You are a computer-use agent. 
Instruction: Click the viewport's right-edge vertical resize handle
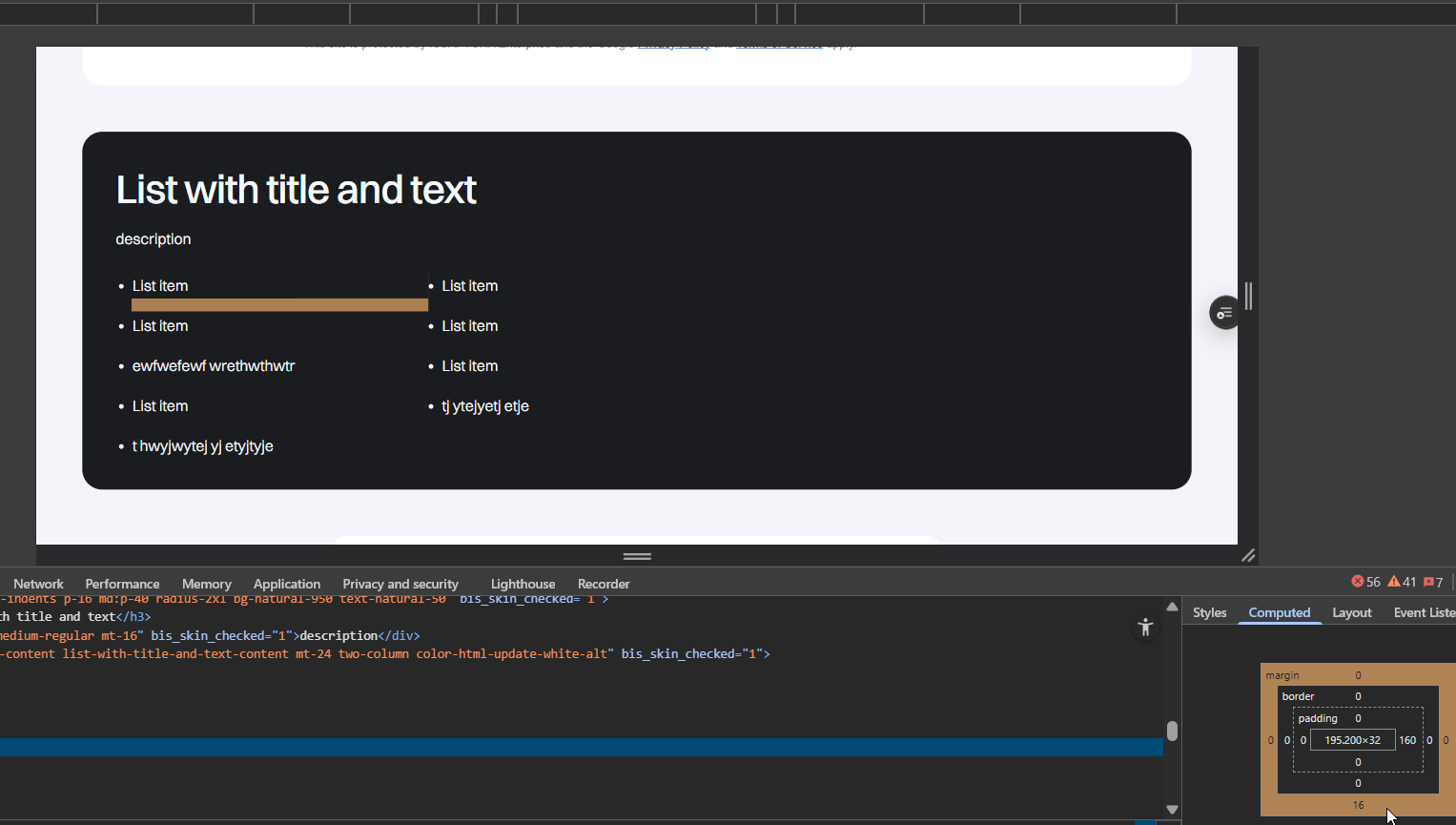(x=1247, y=296)
